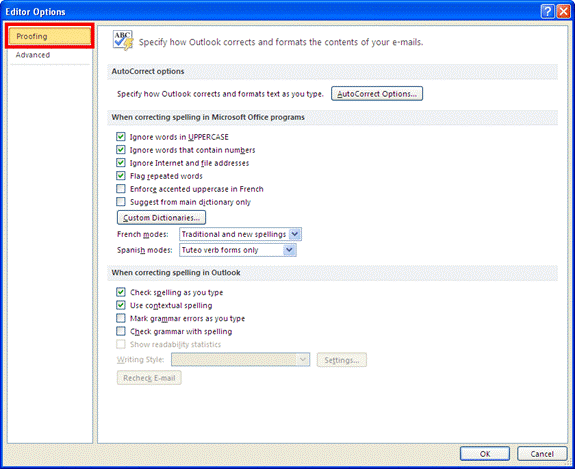Close the Editor Options dialog
This screenshot has width=575, height=469.
563,12
